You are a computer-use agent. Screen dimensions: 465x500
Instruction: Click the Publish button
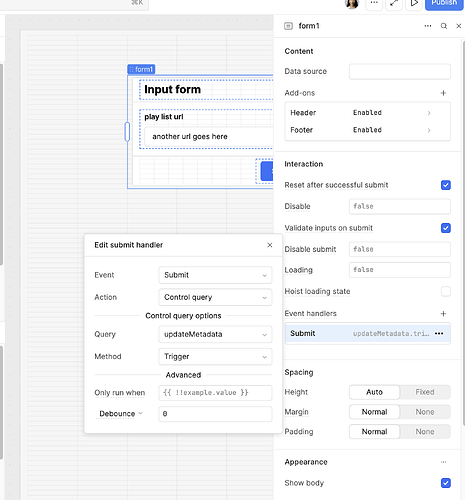click(x=444, y=3)
